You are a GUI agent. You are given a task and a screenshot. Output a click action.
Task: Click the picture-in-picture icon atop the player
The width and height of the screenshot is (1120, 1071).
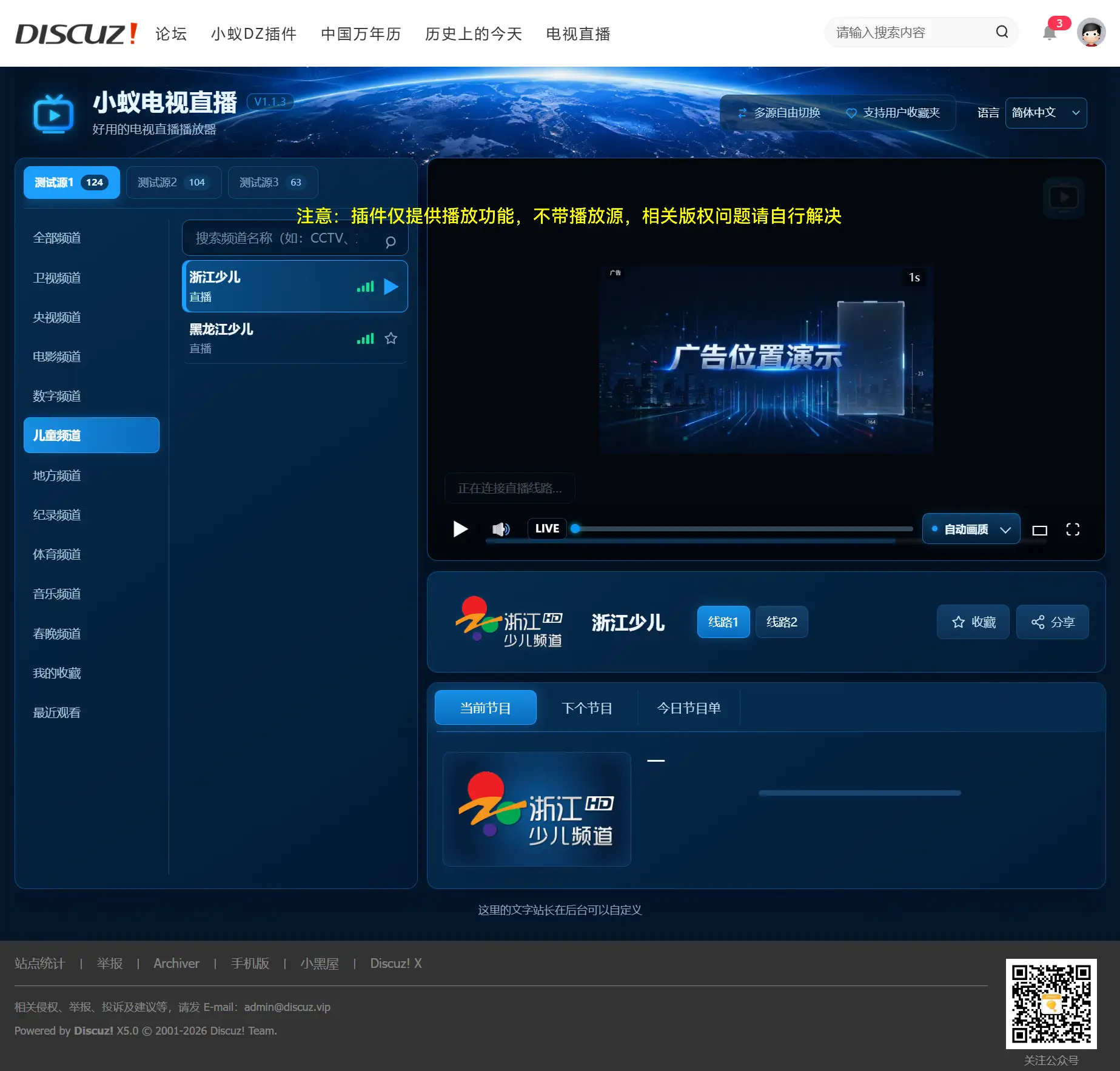click(x=1064, y=198)
